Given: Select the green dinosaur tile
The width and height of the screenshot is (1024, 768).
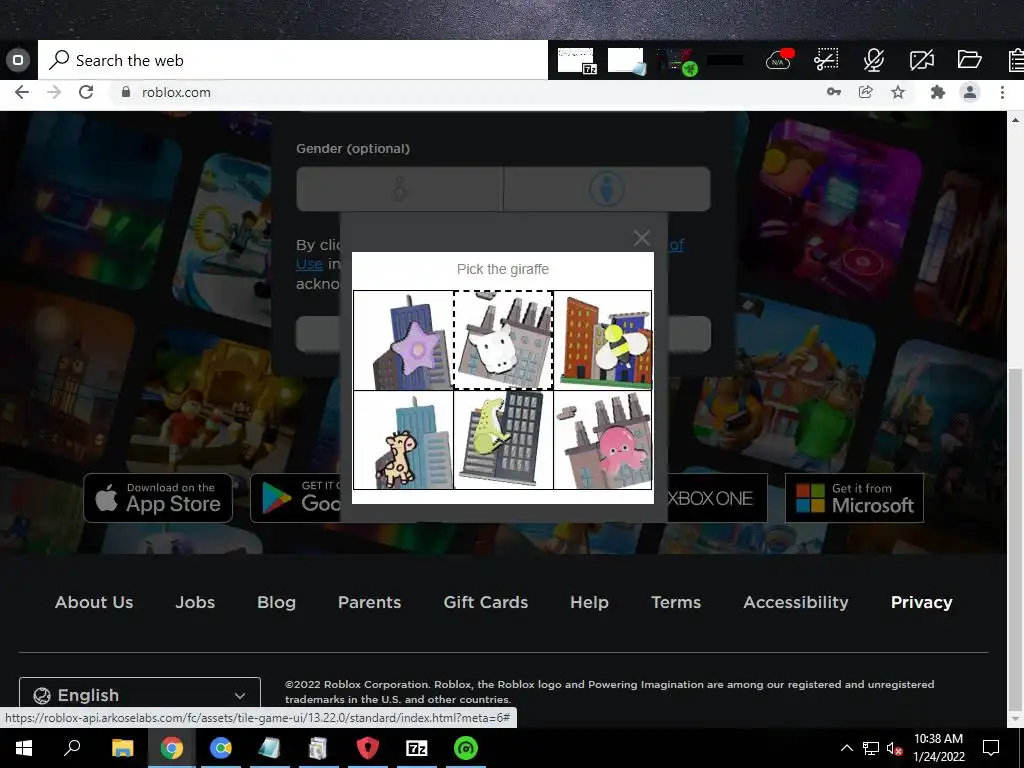Looking at the screenshot, I should (504, 440).
